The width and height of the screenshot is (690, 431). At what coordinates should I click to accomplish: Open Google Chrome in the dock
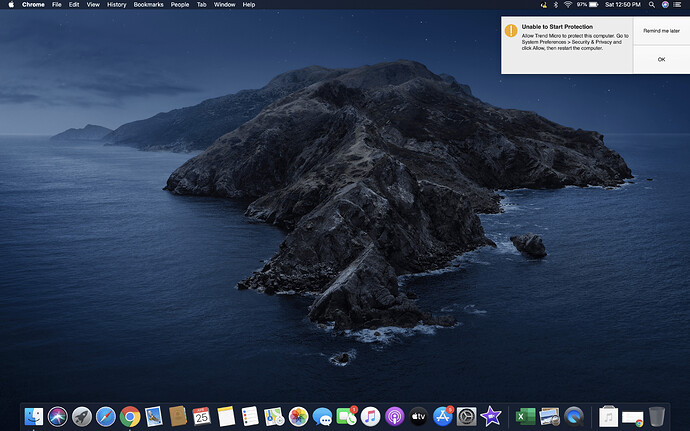tap(130, 416)
